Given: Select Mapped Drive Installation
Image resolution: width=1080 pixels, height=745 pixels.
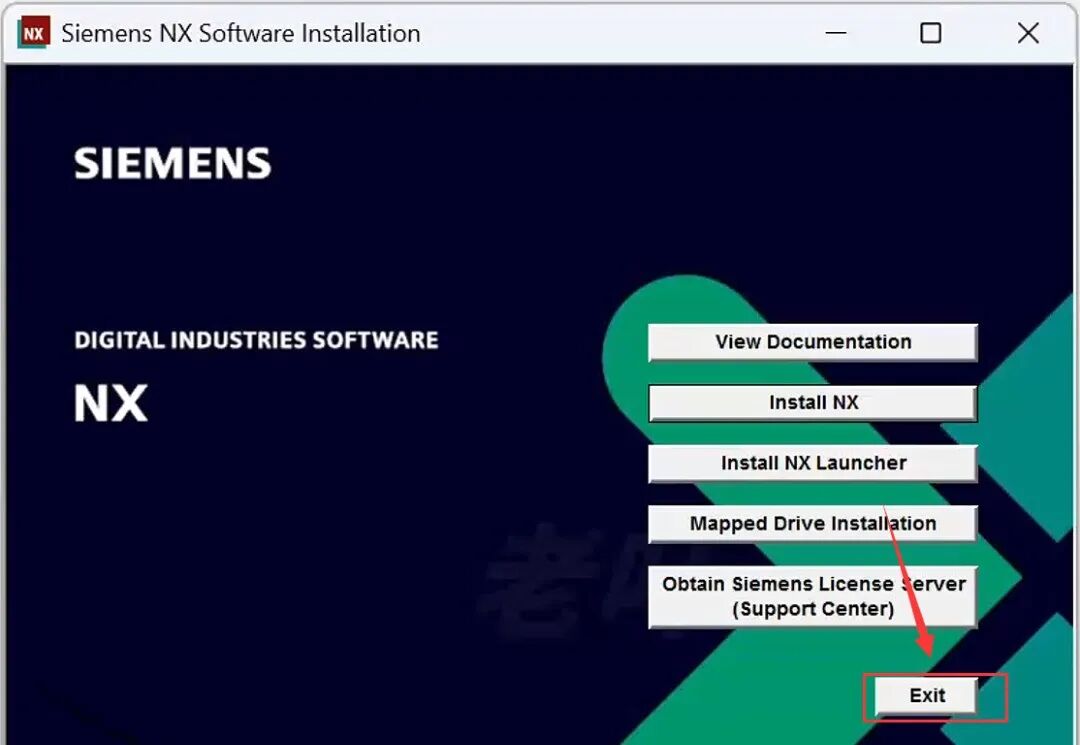Looking at the screenshot, I should coord(813,524).
